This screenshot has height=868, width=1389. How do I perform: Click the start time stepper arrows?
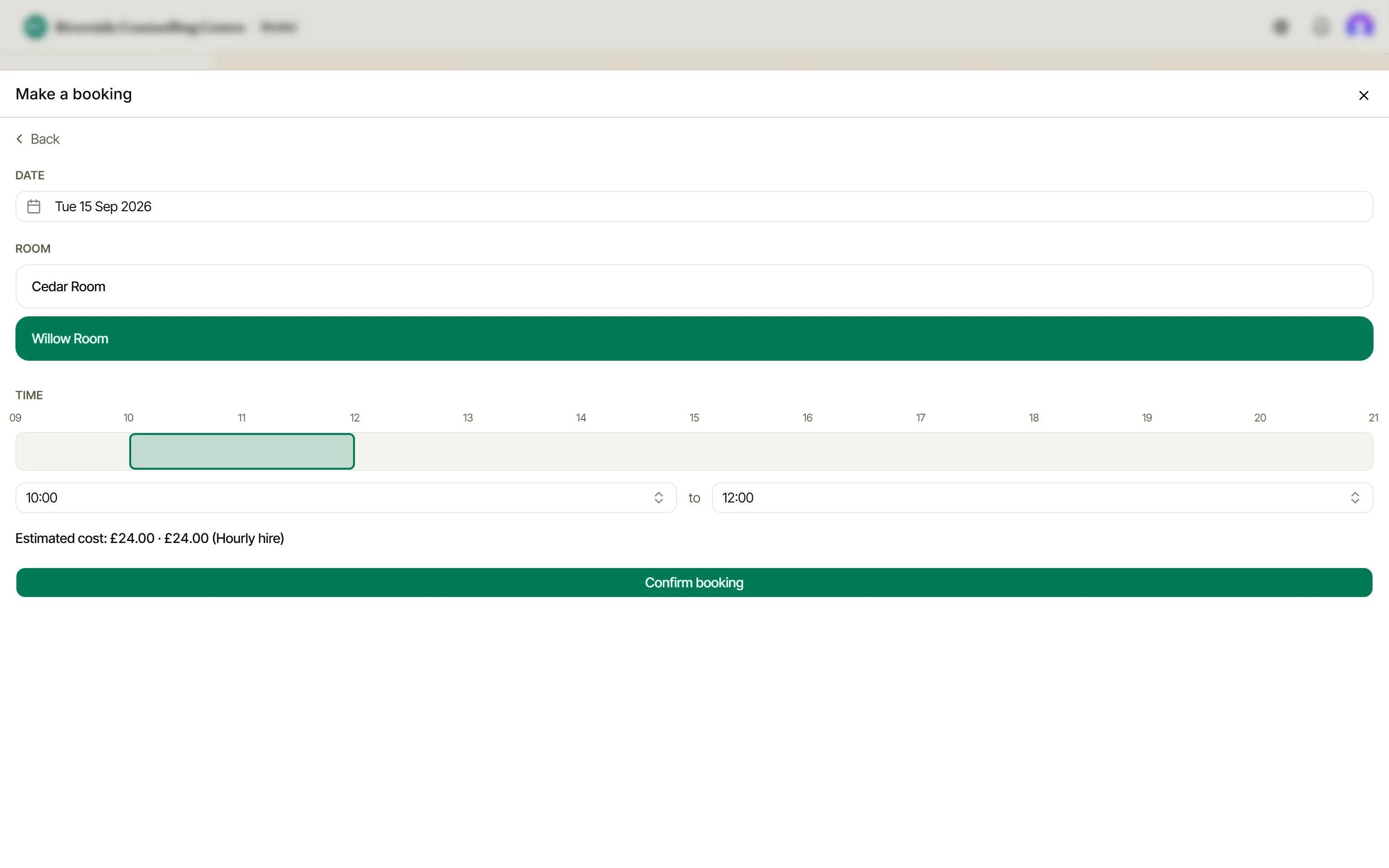pyautogui.click(x=658, y=498)
